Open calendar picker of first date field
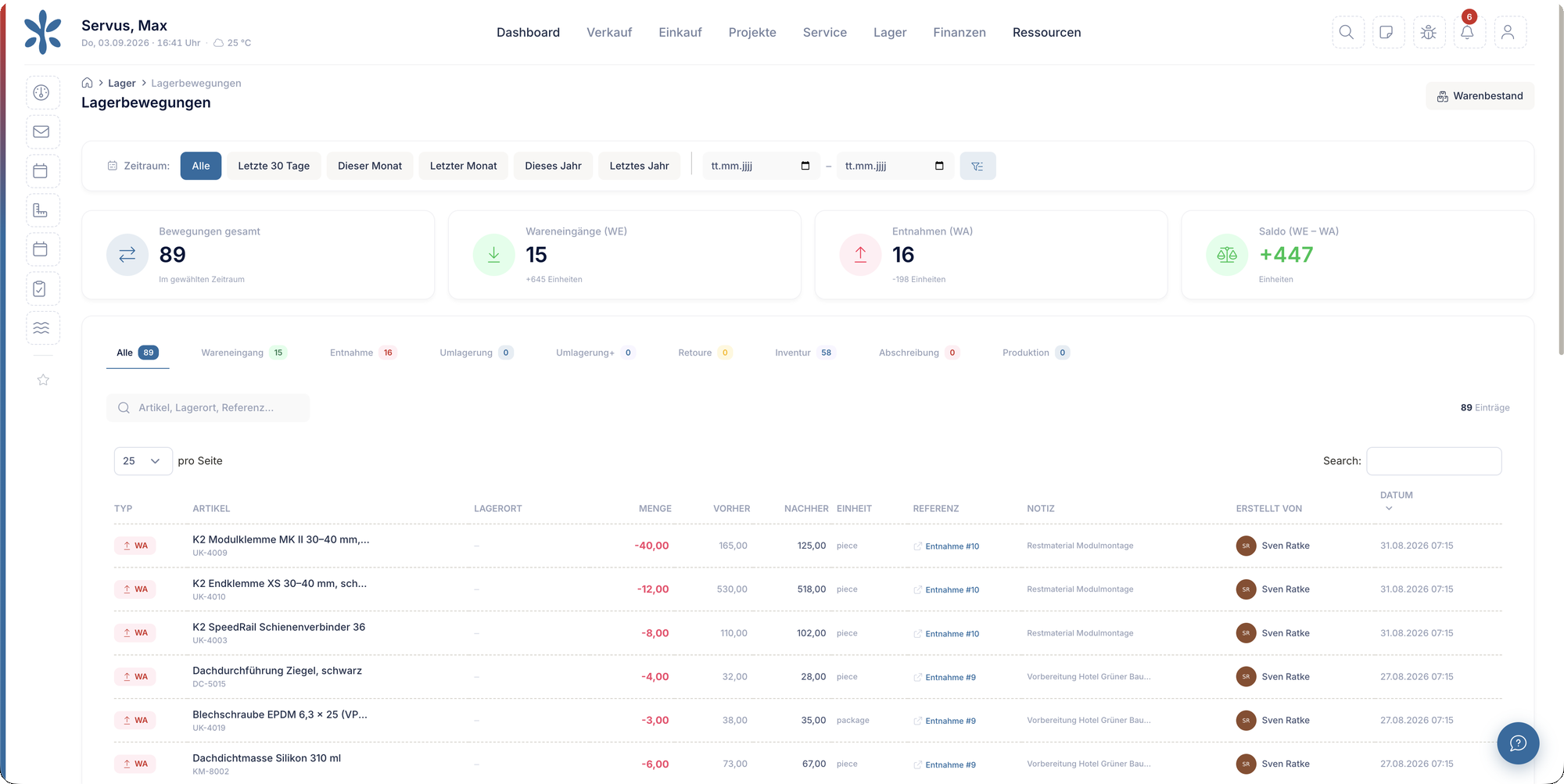The width and height of the screenshot is (1564, 784). [805, 166]
